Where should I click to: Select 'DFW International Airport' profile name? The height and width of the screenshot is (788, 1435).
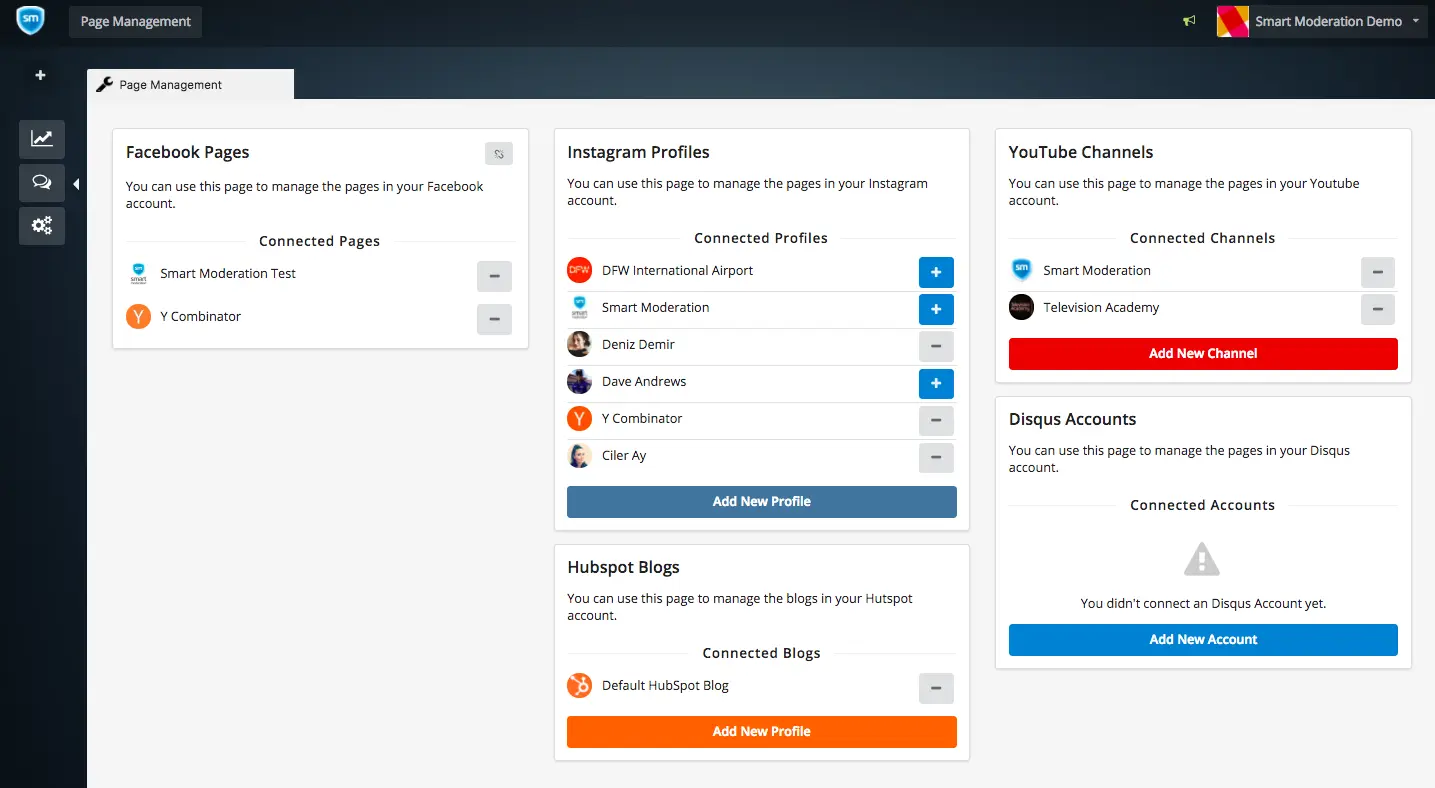click(677, 270)
